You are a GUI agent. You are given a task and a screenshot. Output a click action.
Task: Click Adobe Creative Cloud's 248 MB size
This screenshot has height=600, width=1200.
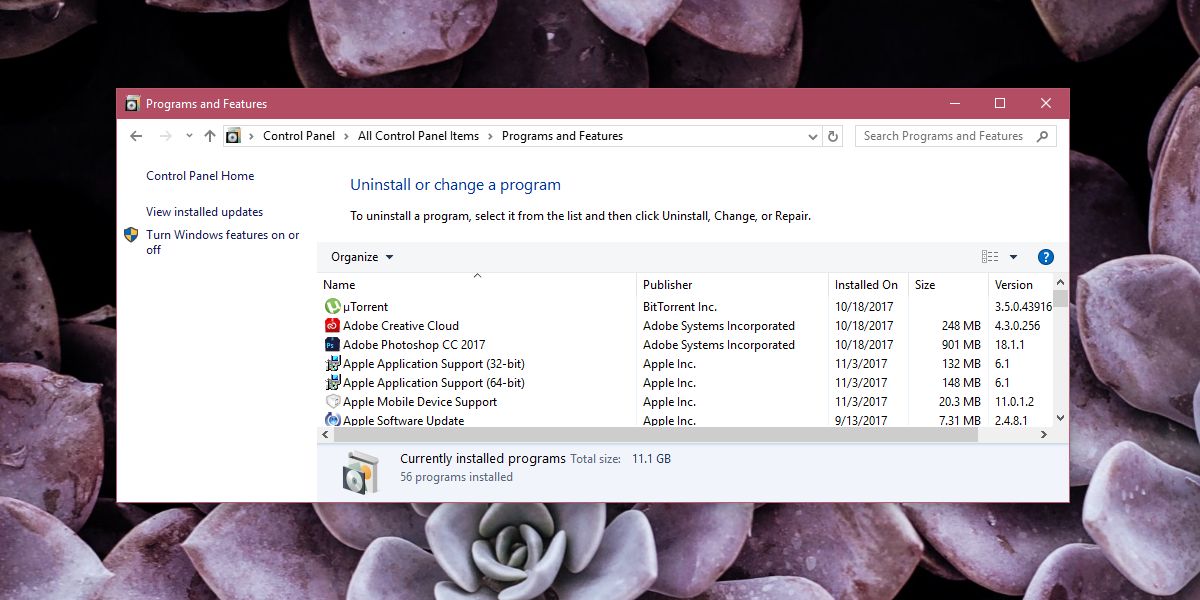pyautogui.click(x=961, y=326)
